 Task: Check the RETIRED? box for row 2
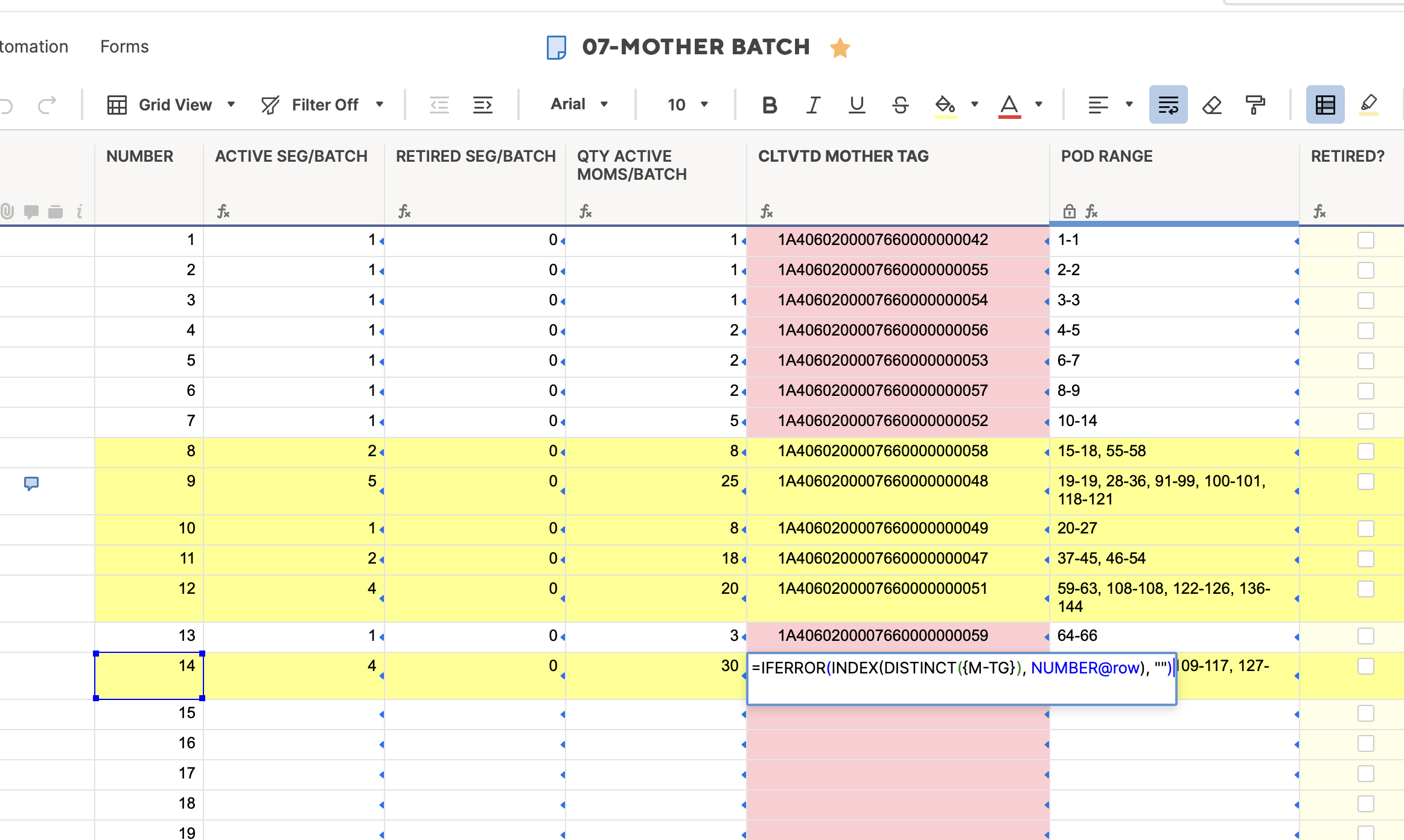(x=1366, y=270)
